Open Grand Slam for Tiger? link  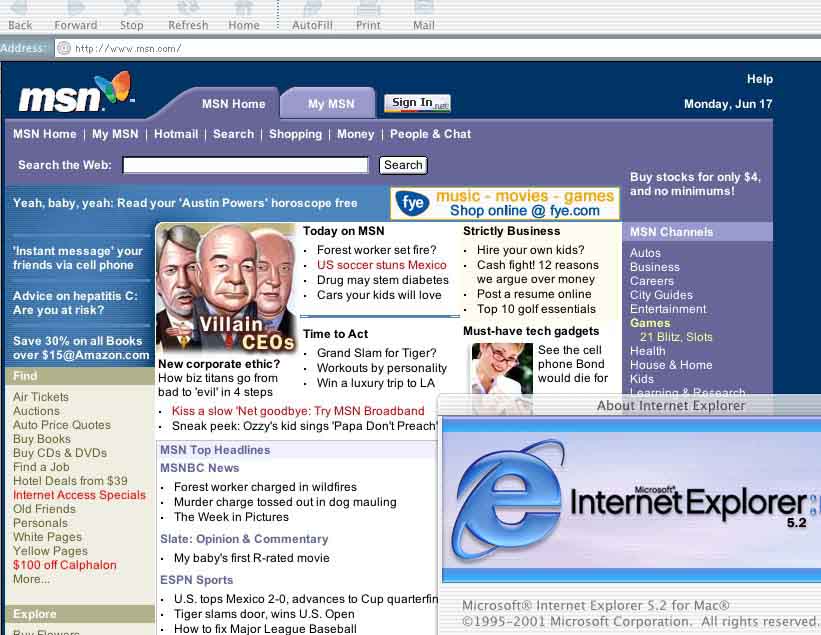point(376,353)
